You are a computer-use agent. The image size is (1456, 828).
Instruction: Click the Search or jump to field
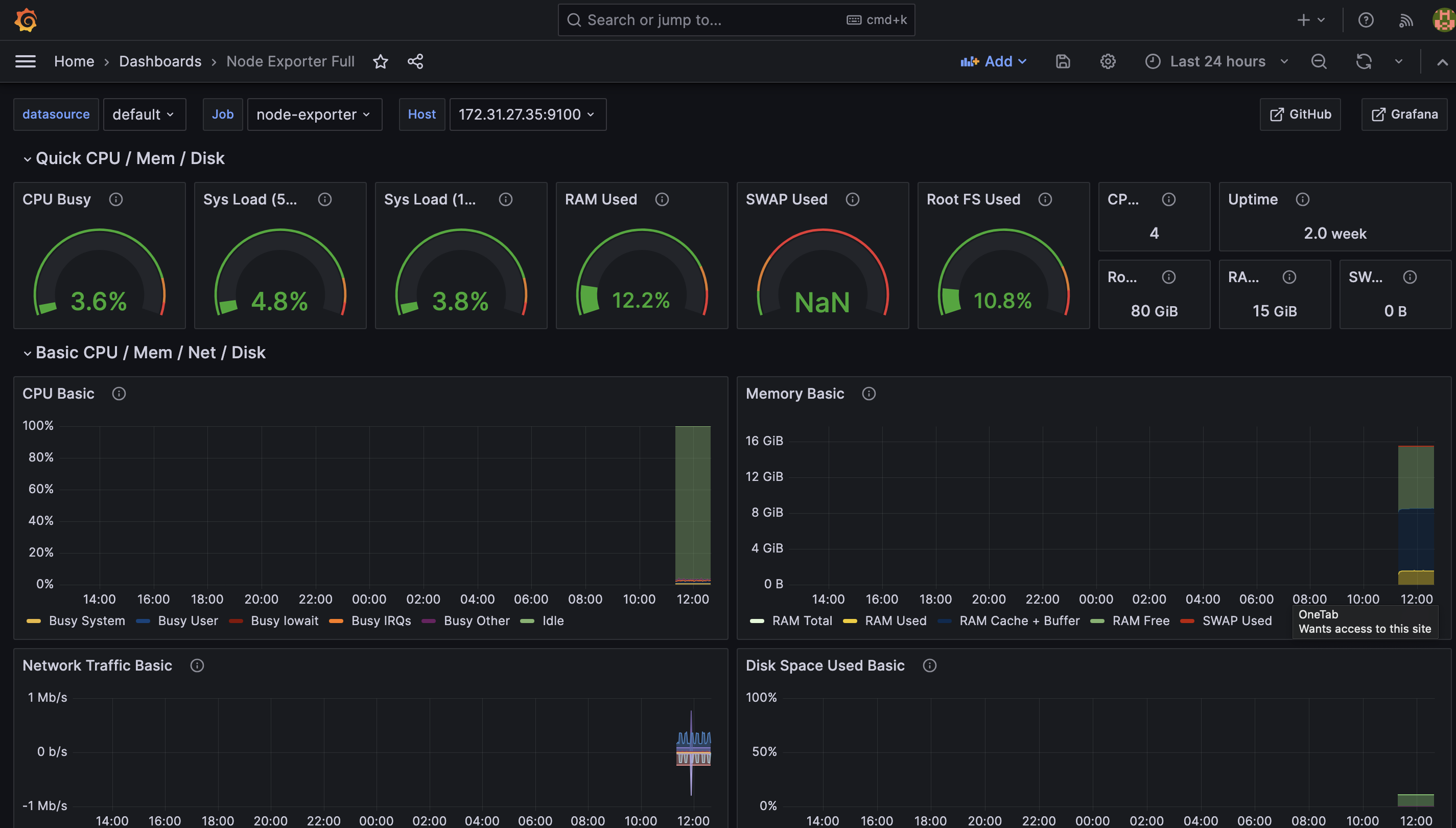[711, 20]
